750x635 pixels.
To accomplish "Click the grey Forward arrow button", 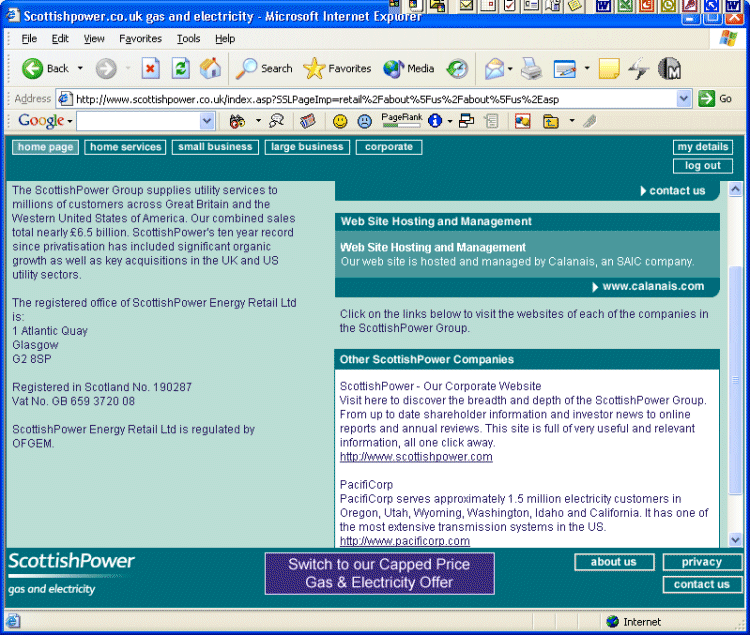I will [106, 69].
